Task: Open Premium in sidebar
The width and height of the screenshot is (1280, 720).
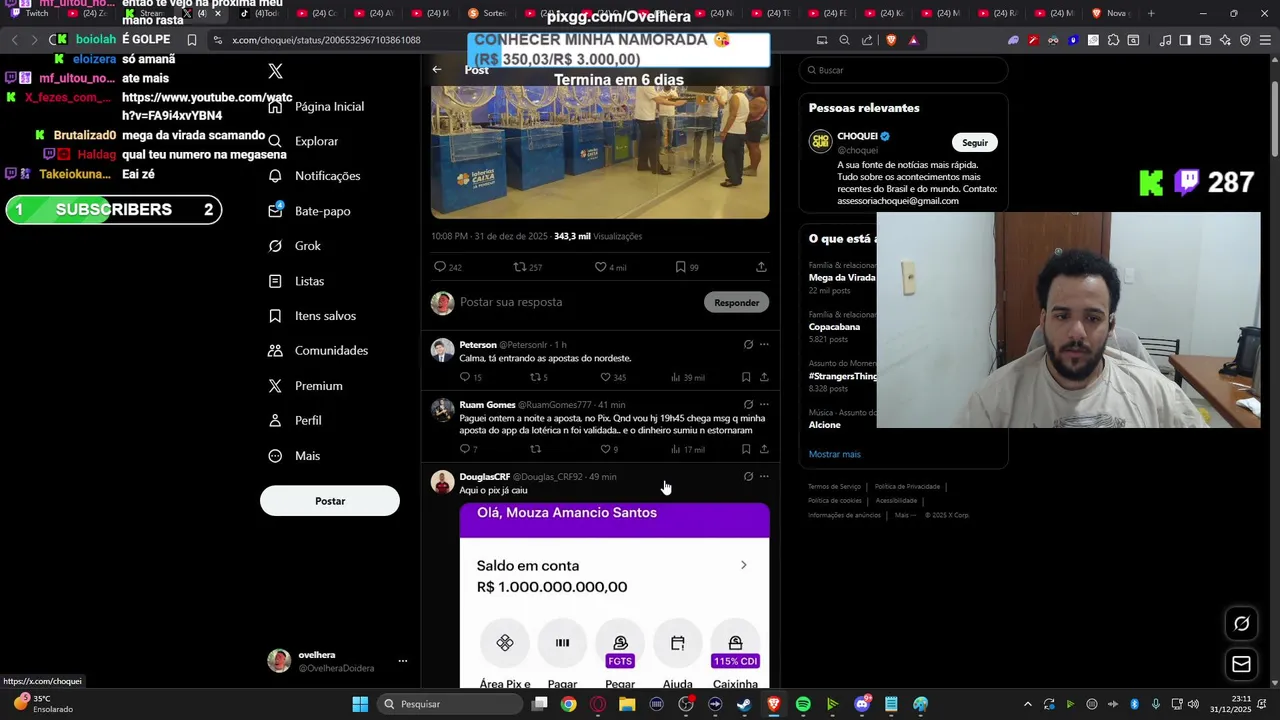Action: coord(305,386)
